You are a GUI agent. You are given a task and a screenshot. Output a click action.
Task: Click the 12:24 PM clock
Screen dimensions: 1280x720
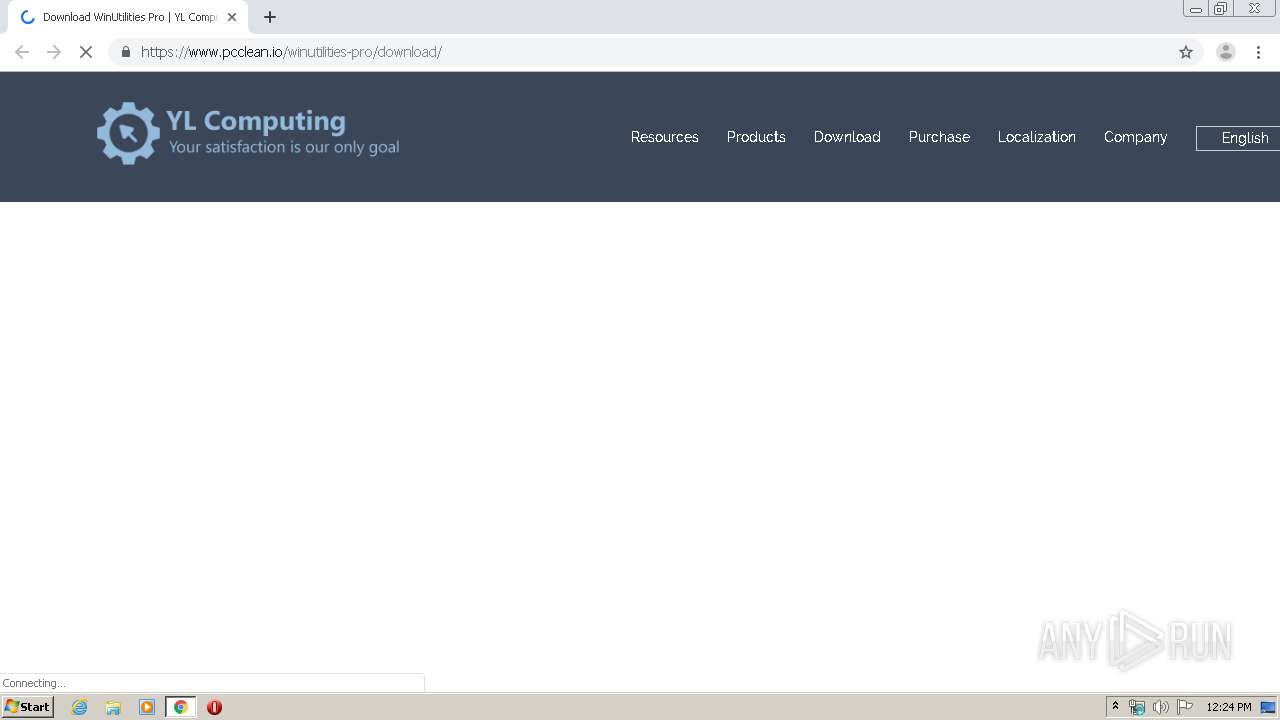pyautogui.click(x=1229, y=707)
